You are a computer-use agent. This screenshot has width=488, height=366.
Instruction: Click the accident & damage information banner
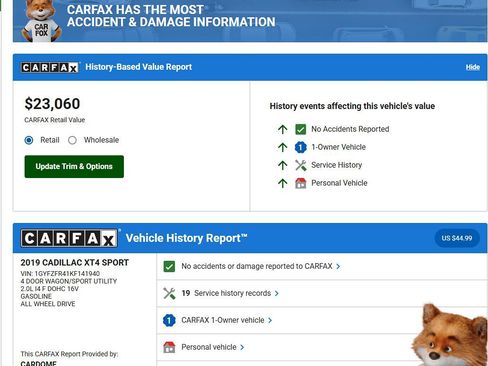(x=250, y=21)
